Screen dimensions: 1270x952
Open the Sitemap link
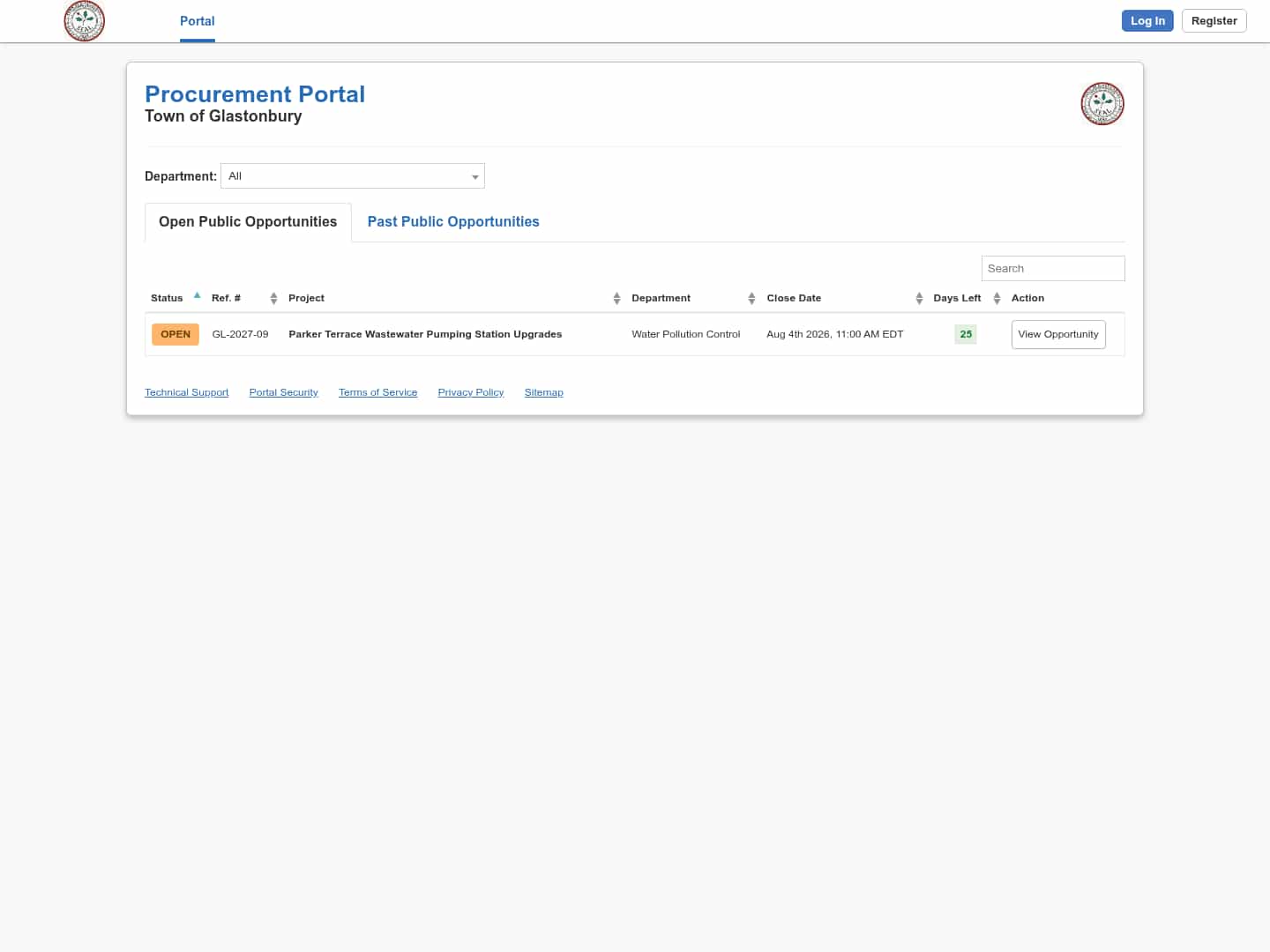pos(544,392)
